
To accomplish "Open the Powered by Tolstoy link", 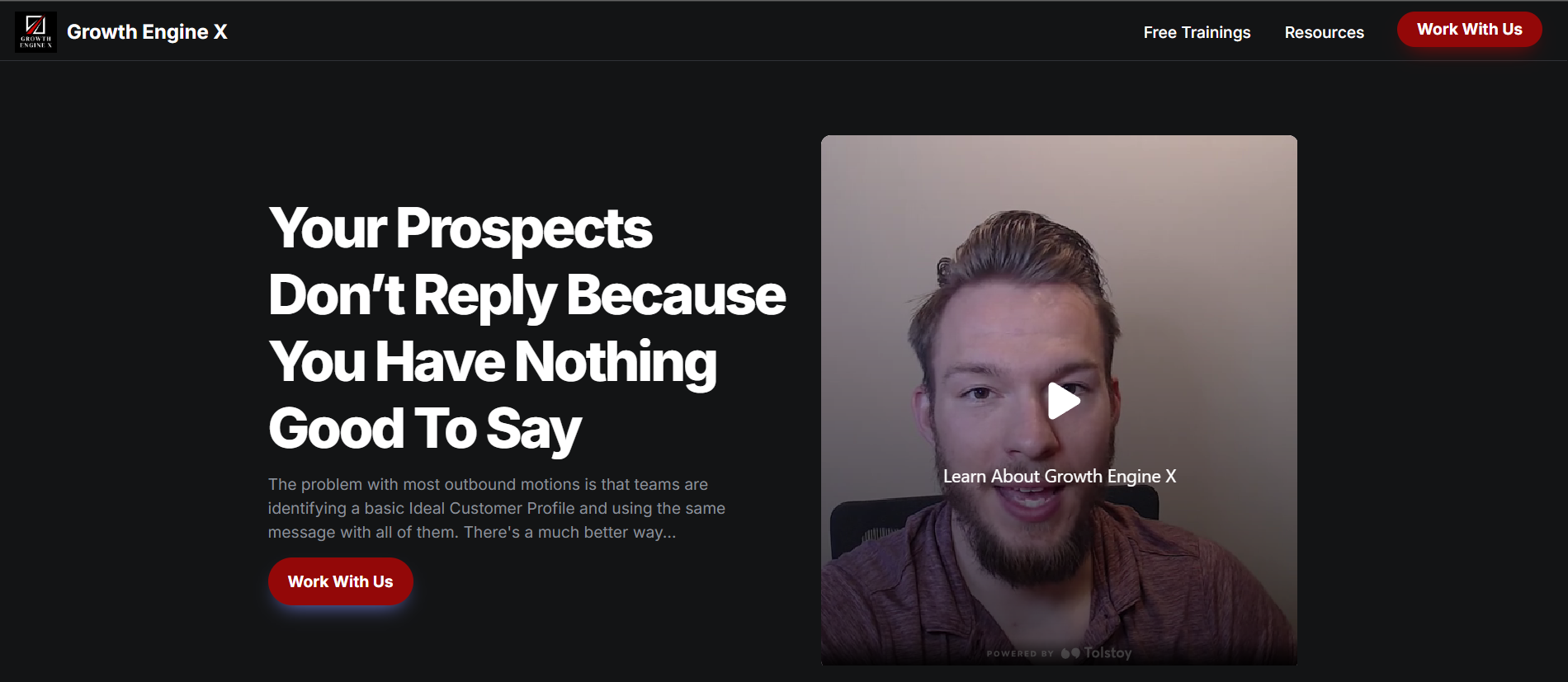I will 1059,653.
